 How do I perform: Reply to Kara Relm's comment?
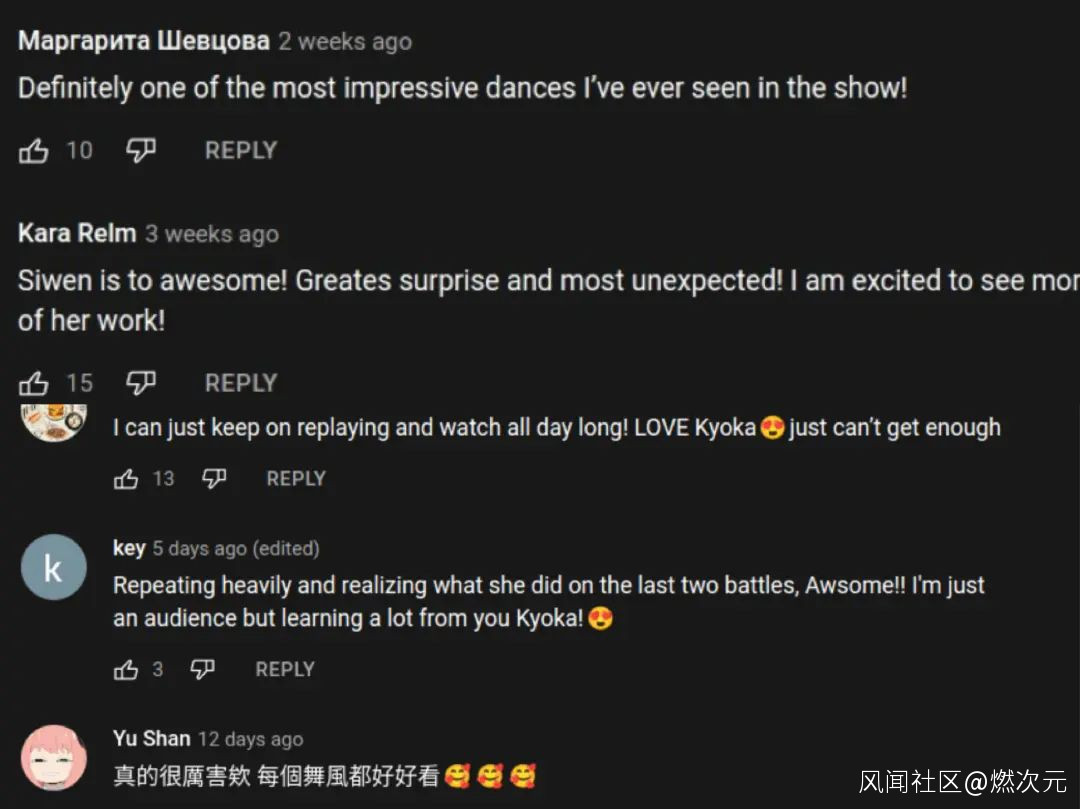click(x=241, y=383)
